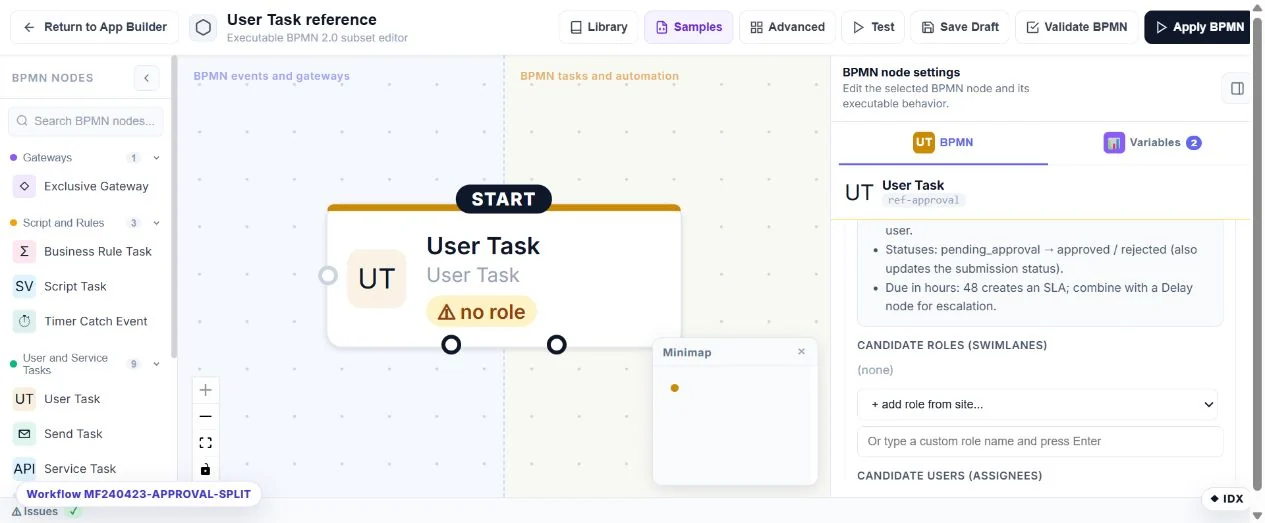This screenshot has height=523, width=1265.
Task: Click the User Task reference title
Action: [x=302, y=19]
